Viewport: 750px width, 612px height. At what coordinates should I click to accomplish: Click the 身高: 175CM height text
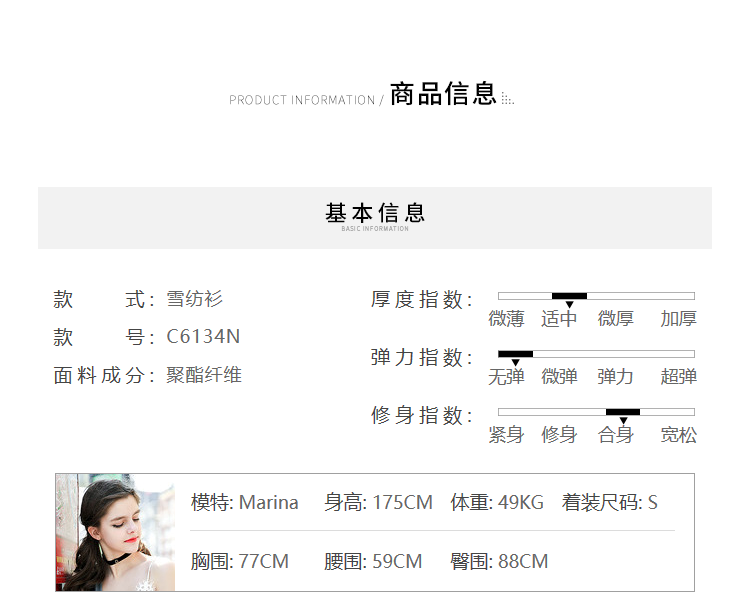tap(378, 502)
